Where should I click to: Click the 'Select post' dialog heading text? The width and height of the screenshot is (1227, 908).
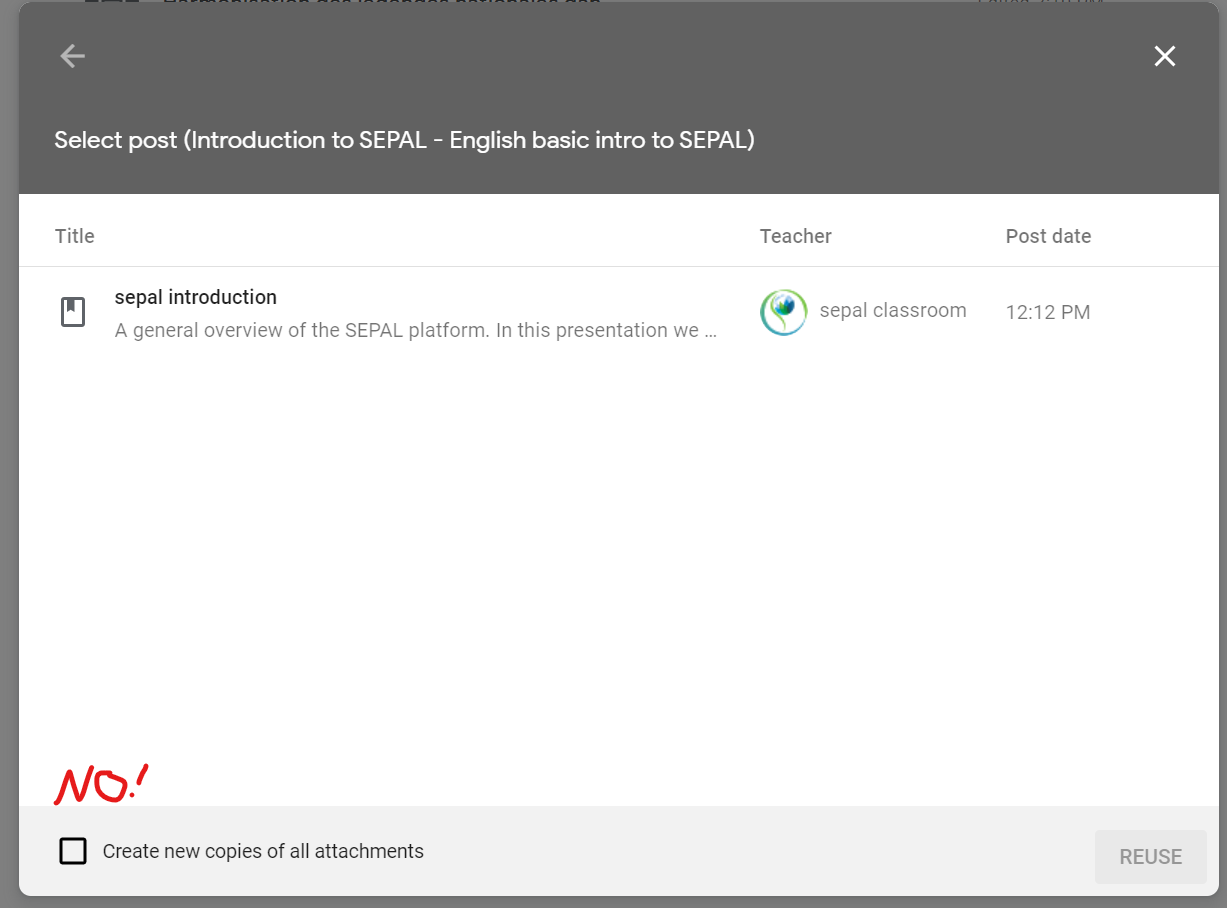(404, 140)
